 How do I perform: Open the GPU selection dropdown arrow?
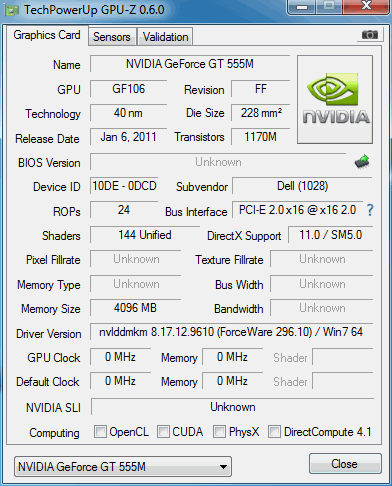pos(224,467)
